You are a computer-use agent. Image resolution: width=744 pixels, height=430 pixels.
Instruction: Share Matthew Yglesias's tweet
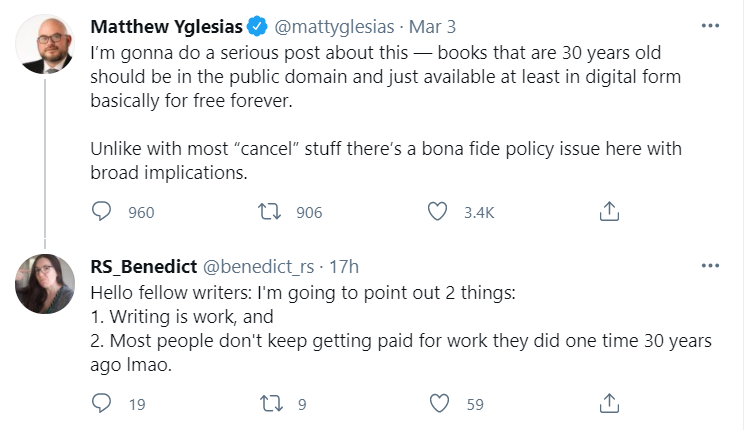click(x=609, y=212)
